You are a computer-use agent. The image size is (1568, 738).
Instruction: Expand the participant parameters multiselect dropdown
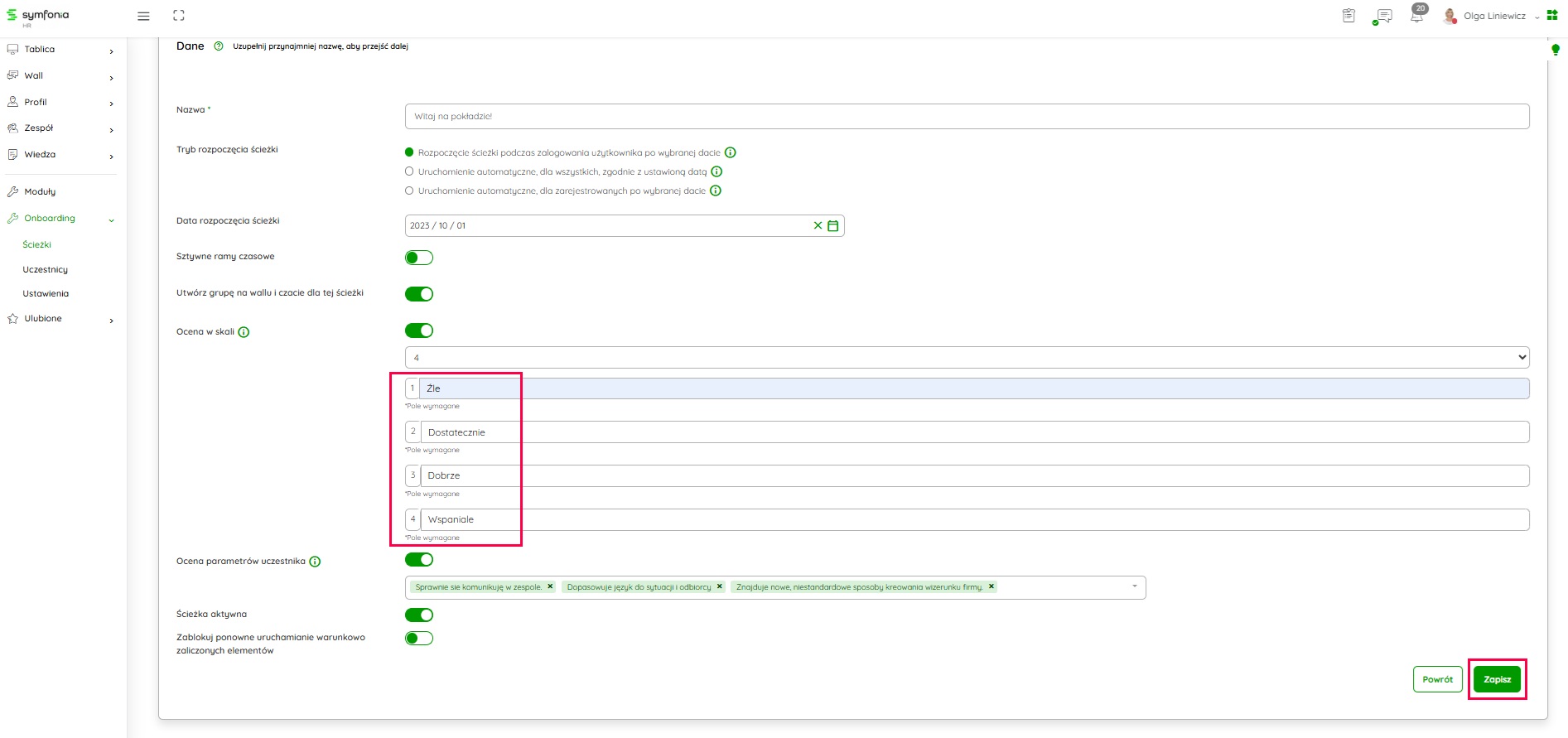pyautogui.click(x=1134, y=586)
